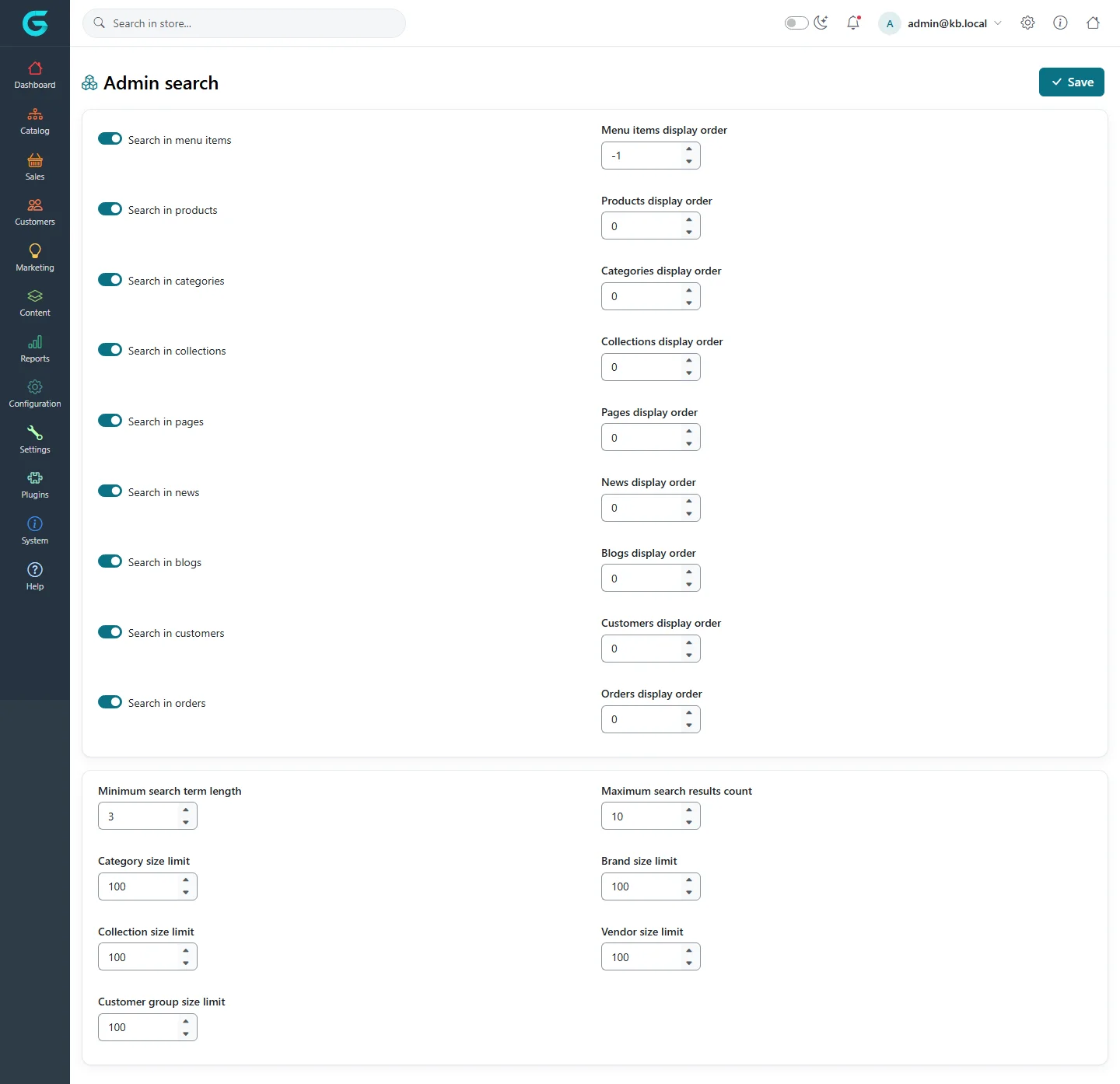The image size is (1120, 1084).
Task: Click the home icon in top bar
Action: point(1093,23)
